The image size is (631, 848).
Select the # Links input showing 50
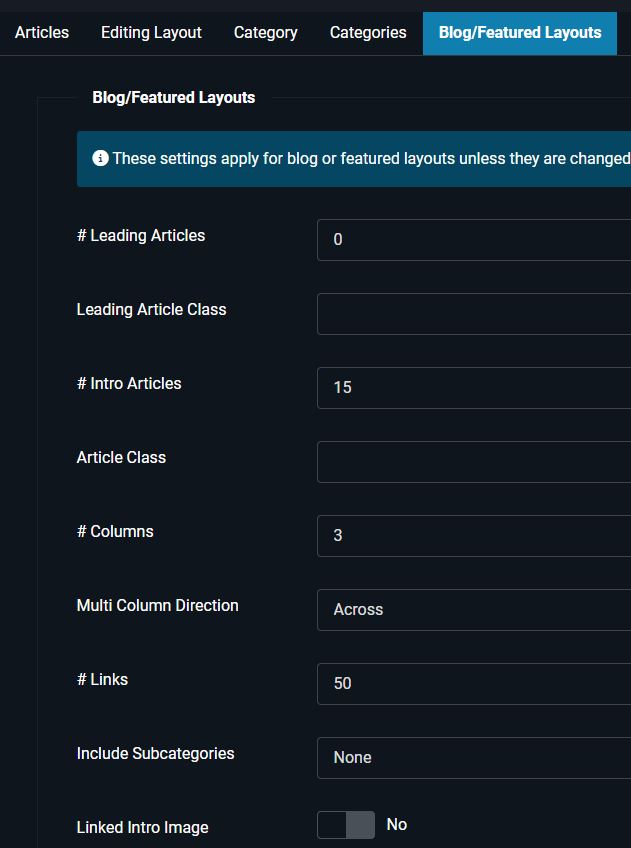coord(472,683)
